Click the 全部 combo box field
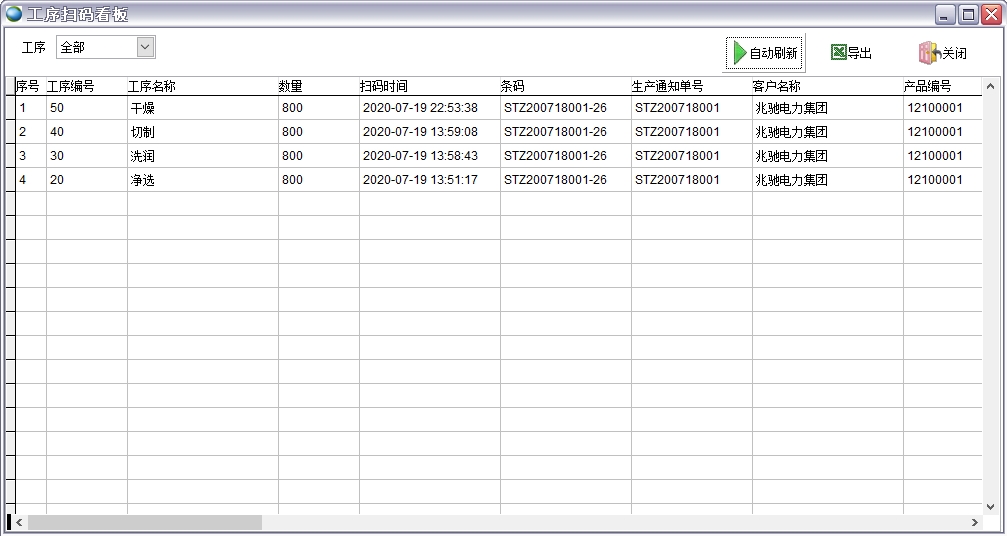The image size is (1007, 536). tap(95, 47)
